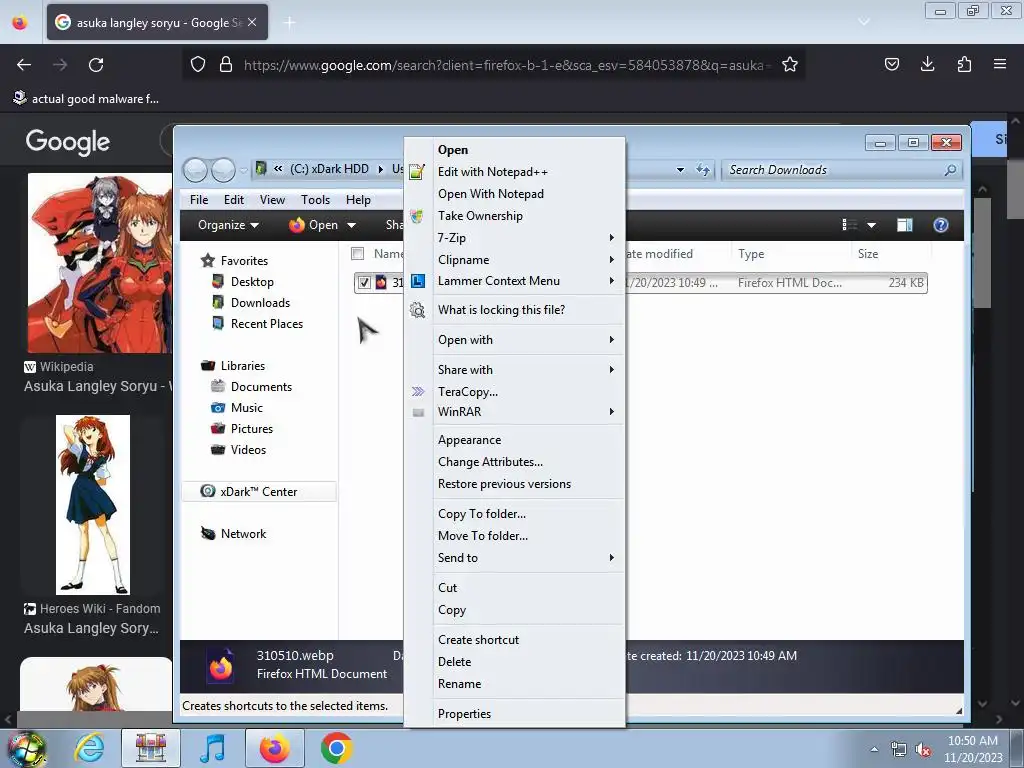Open the Organize dropdown
1024x768 pixels.
[x=228, y=225]
